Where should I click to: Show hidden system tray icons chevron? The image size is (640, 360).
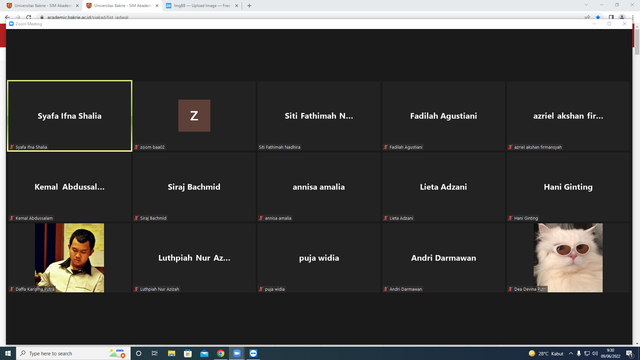[x=571, y=353]
